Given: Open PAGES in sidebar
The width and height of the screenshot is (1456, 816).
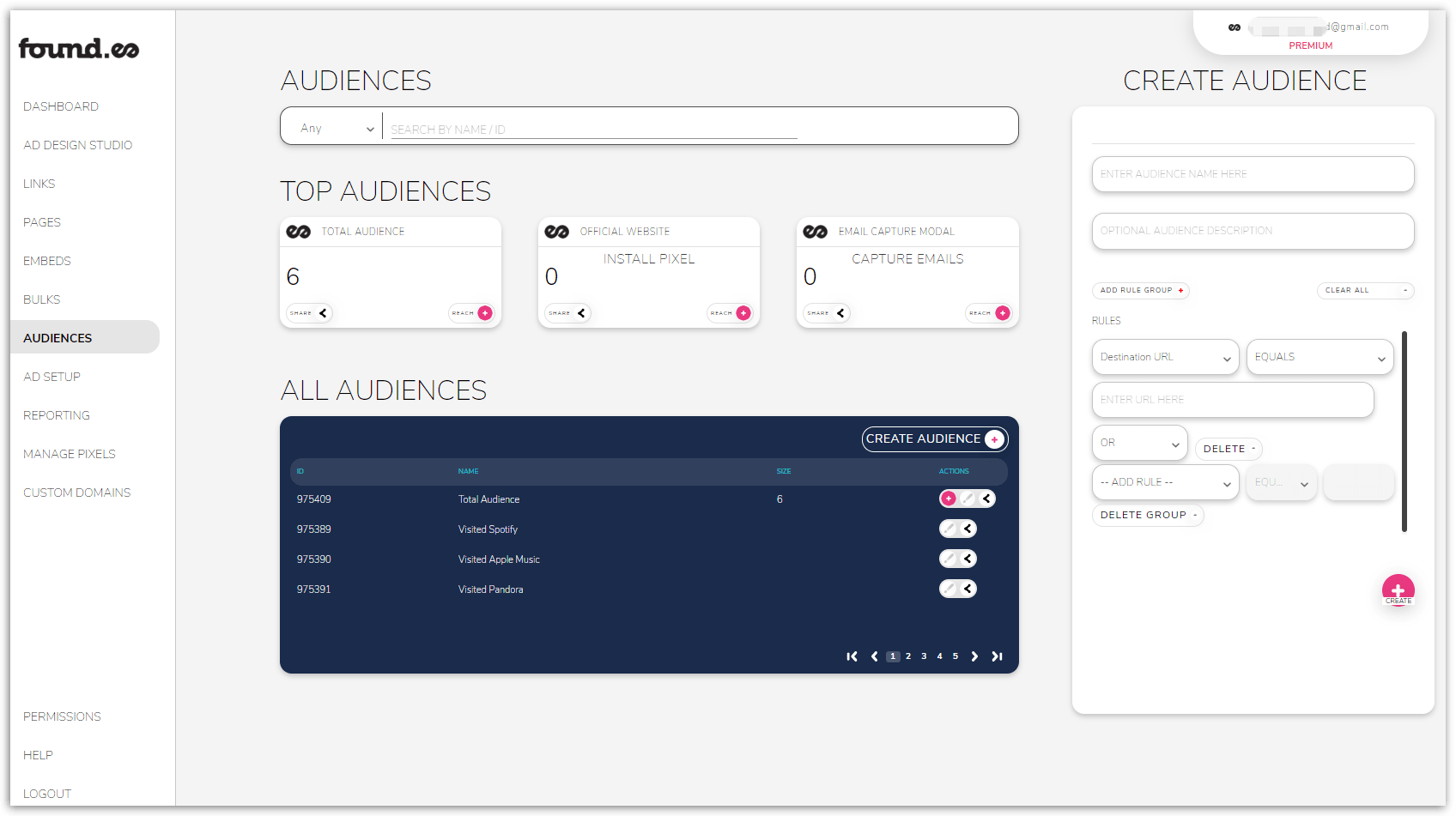Looking at the screenshot, I should [x=42, y=222].
